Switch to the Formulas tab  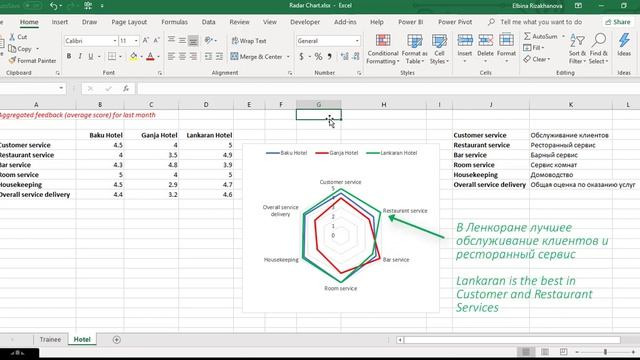[174, 22]
